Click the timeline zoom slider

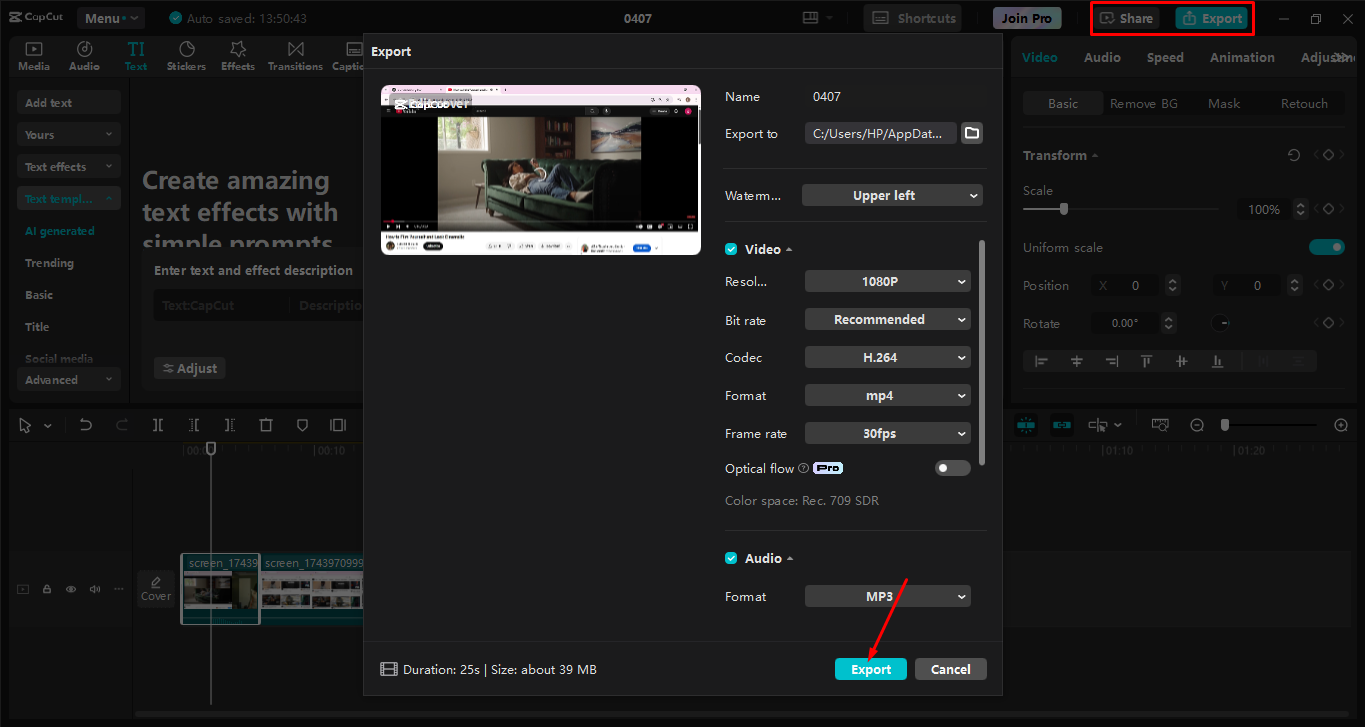(1269, 425)
